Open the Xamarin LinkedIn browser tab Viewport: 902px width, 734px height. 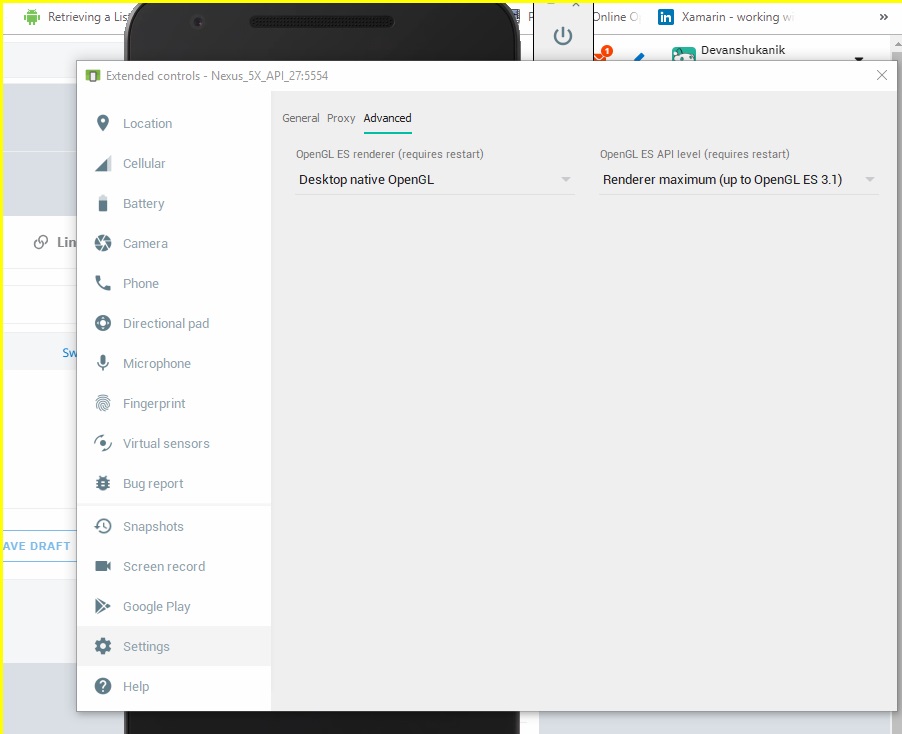tap(738, 17)
